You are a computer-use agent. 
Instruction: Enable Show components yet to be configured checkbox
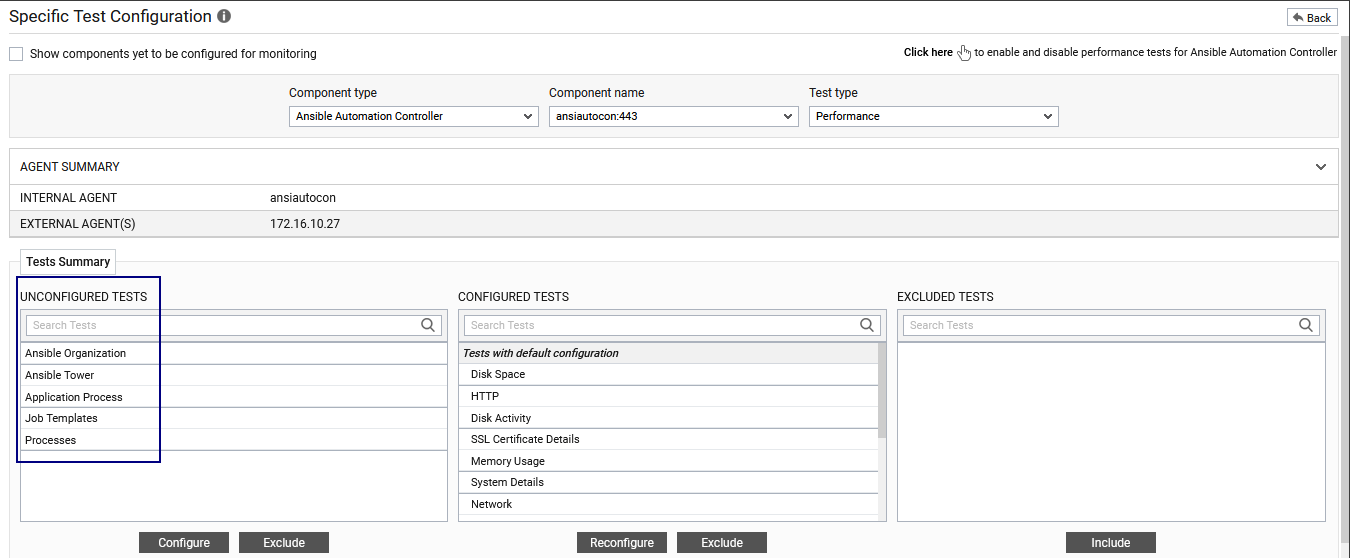[x=16, y=54]
